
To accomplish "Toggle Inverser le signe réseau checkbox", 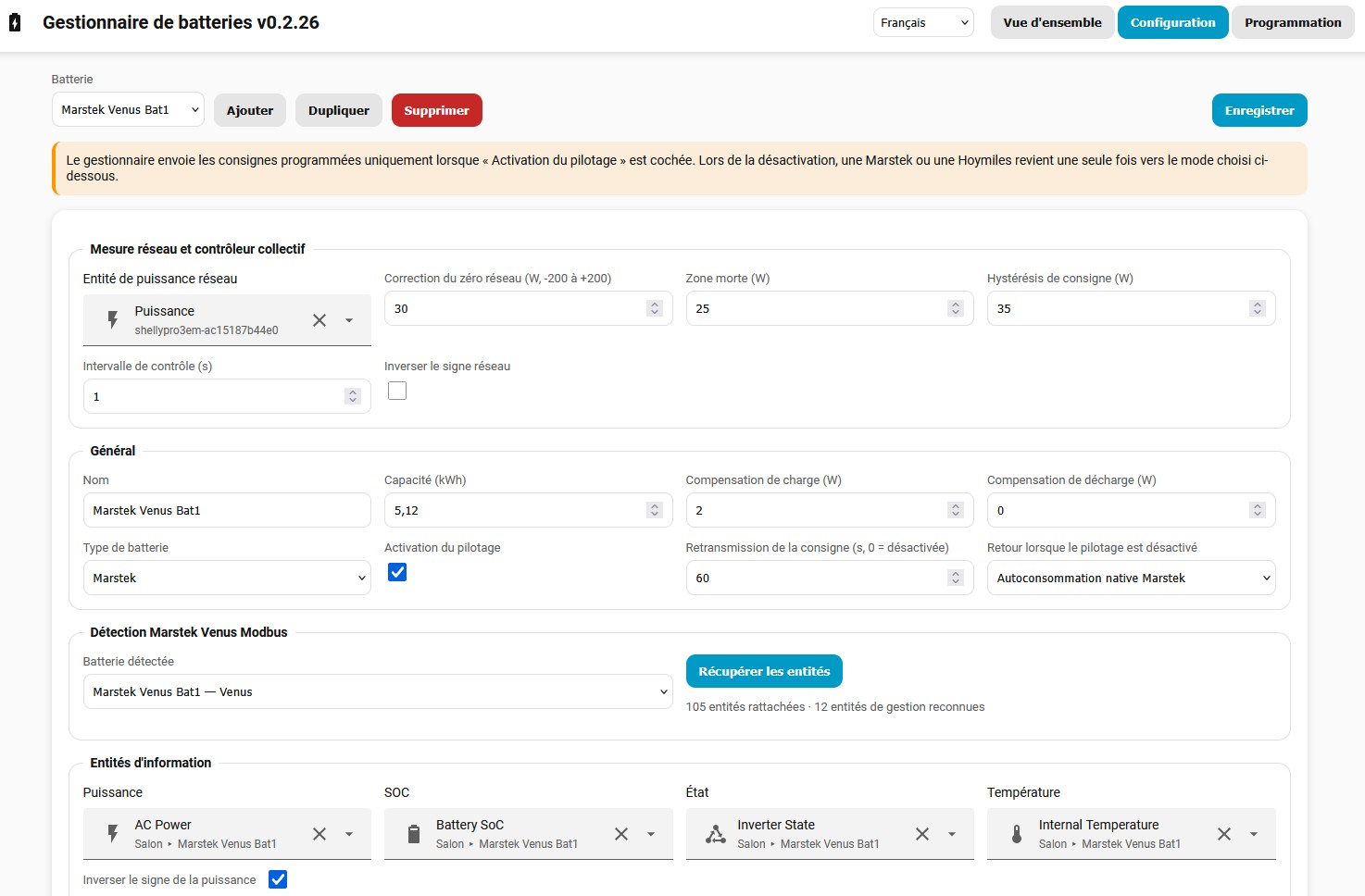I will [397, 391].
